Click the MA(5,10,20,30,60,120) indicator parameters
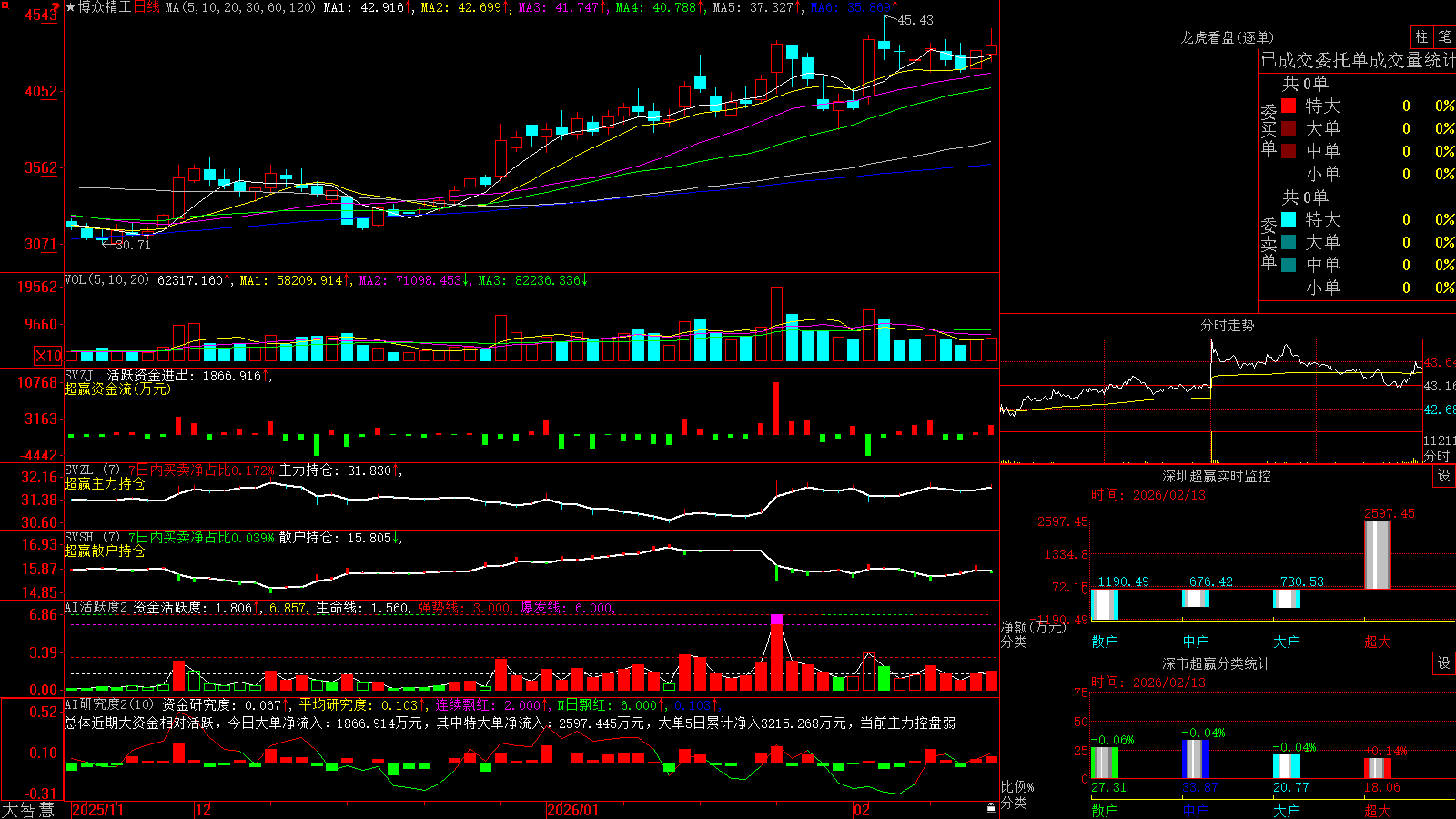The height and width of the screenshot is (819, 1456). [x=240, y=7]
